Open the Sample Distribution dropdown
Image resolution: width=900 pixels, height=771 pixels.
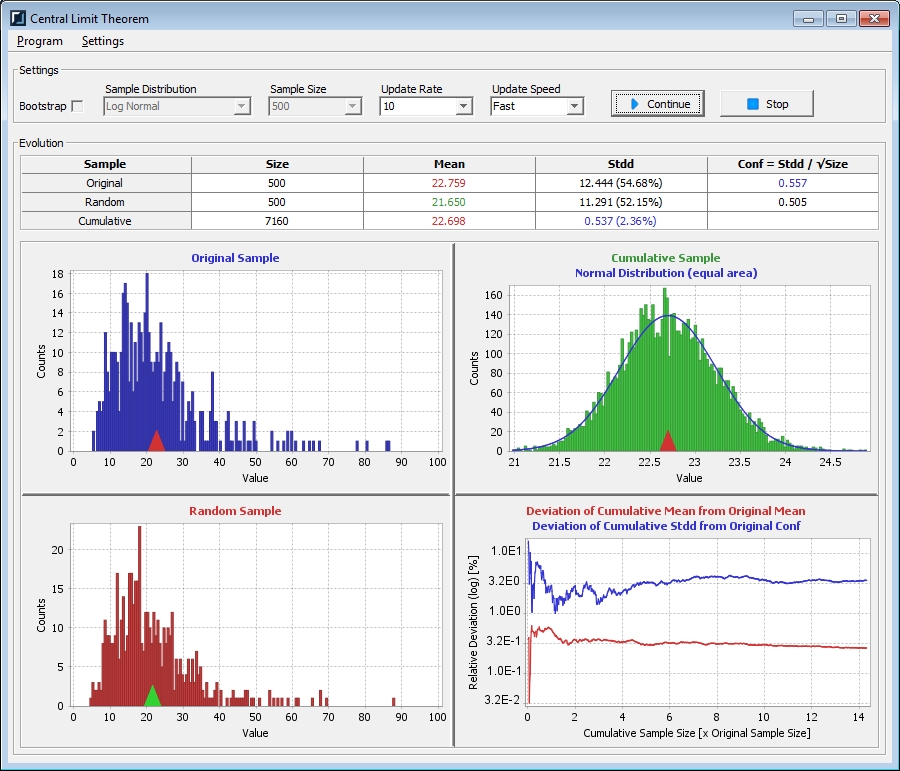click(177, 106)
